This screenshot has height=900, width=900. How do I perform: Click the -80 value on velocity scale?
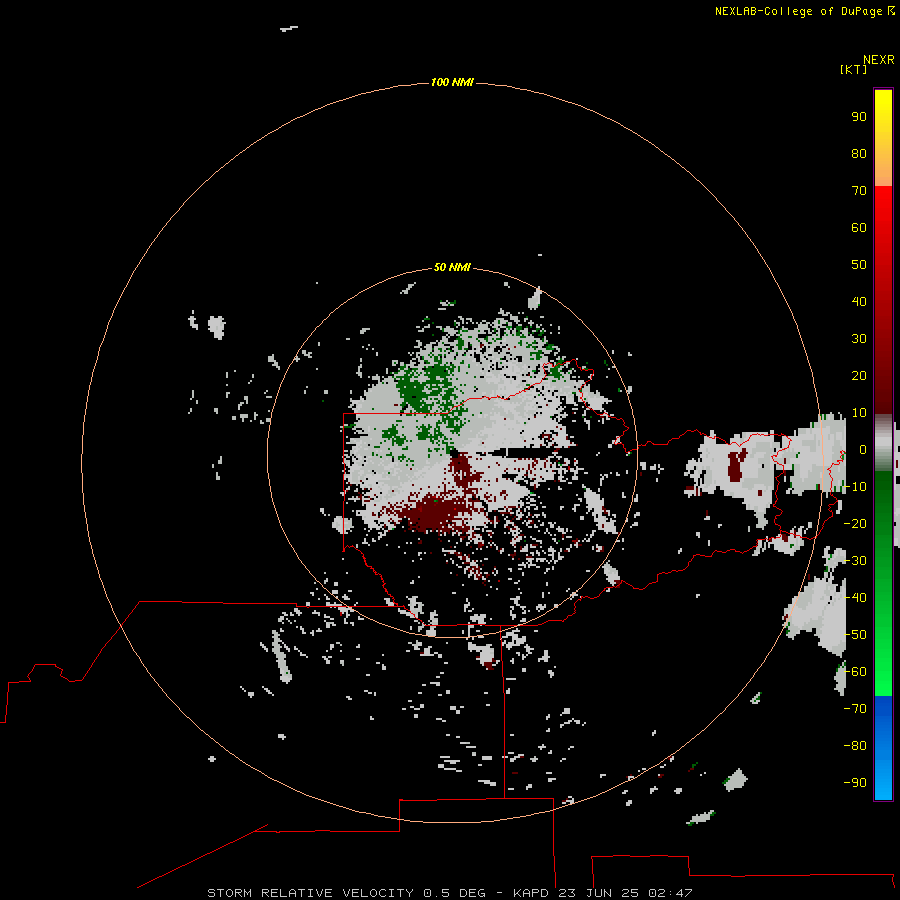click(x=855, y=746)
